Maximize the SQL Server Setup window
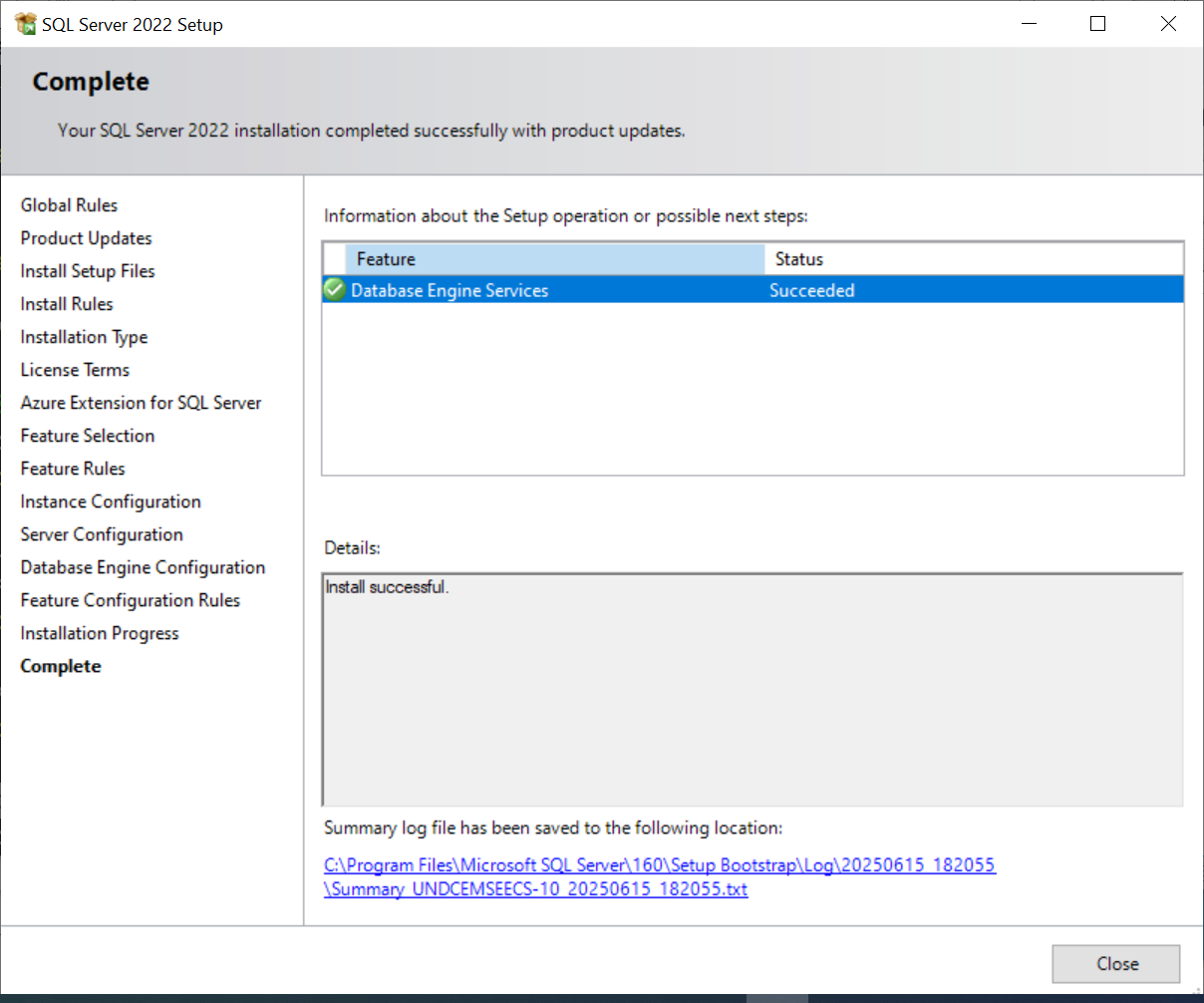Image resolution: width=1204 pixels, height=1003 pixels. [x=1098, y=24]
